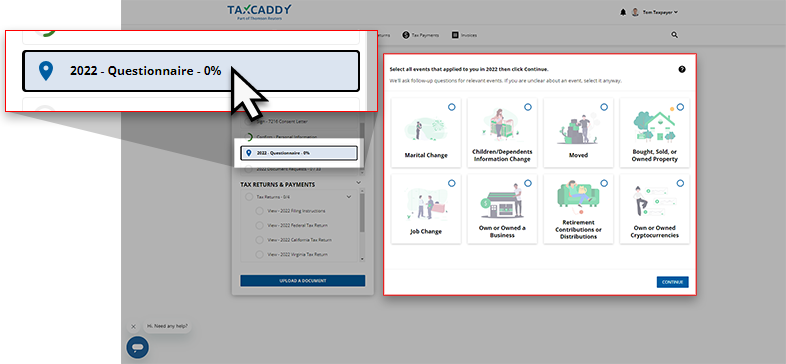Open the notifications bell icon
Viewport: 786px width, 364px height.
[623, 12]
